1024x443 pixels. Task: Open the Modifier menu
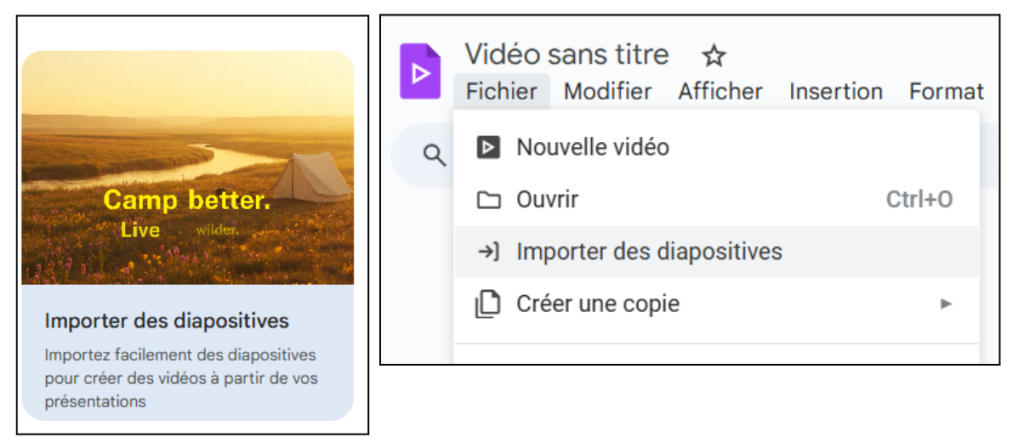(x=607, y=91)
